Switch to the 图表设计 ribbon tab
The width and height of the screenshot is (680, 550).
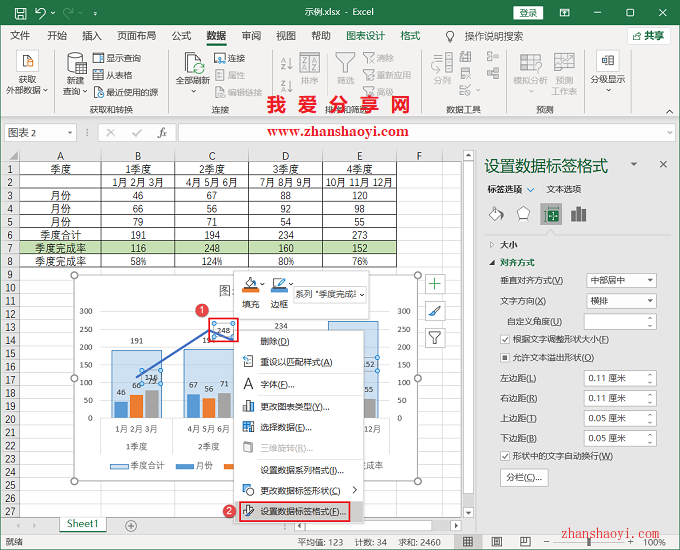365,36
